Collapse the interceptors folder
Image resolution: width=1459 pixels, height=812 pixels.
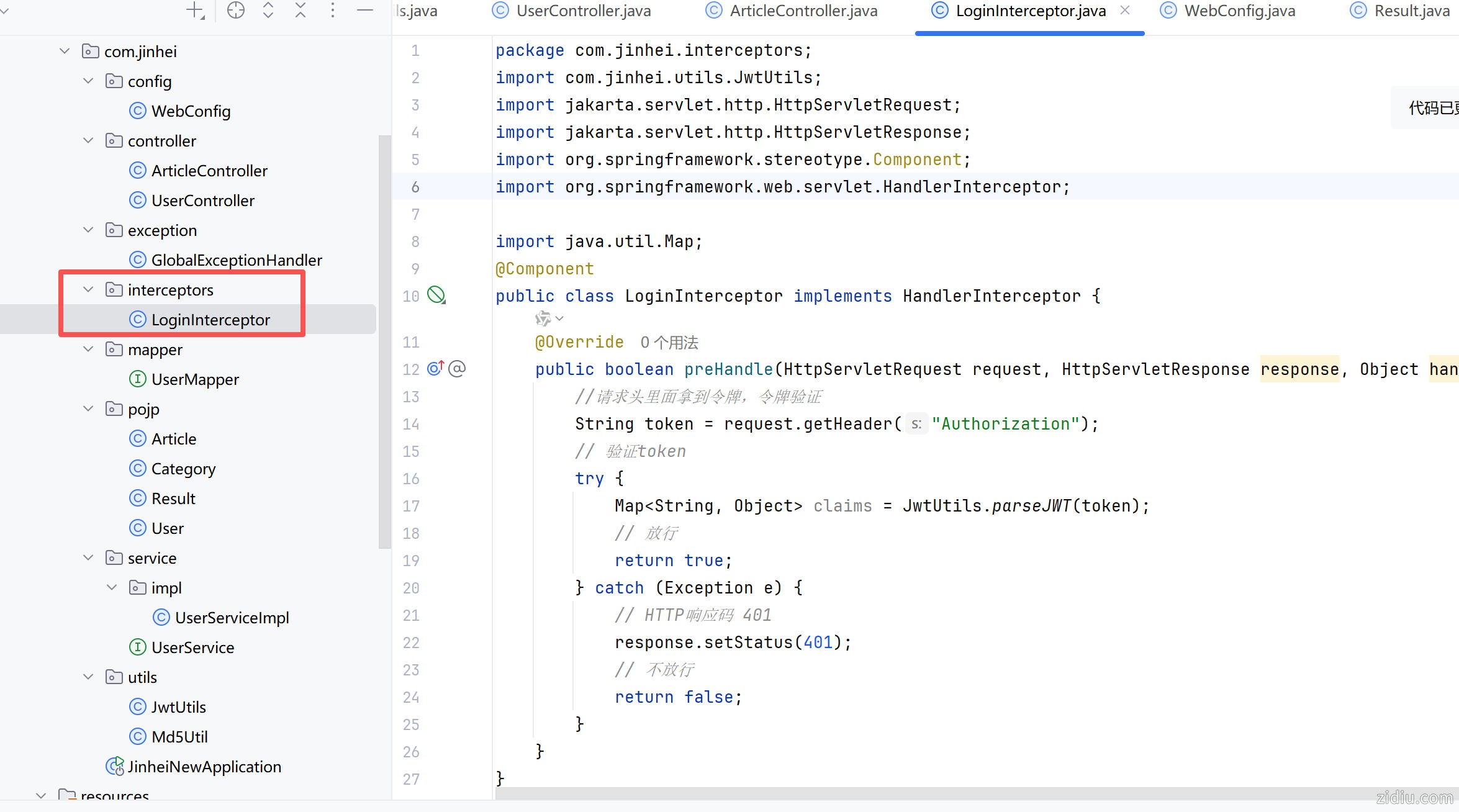click(88, 290)
